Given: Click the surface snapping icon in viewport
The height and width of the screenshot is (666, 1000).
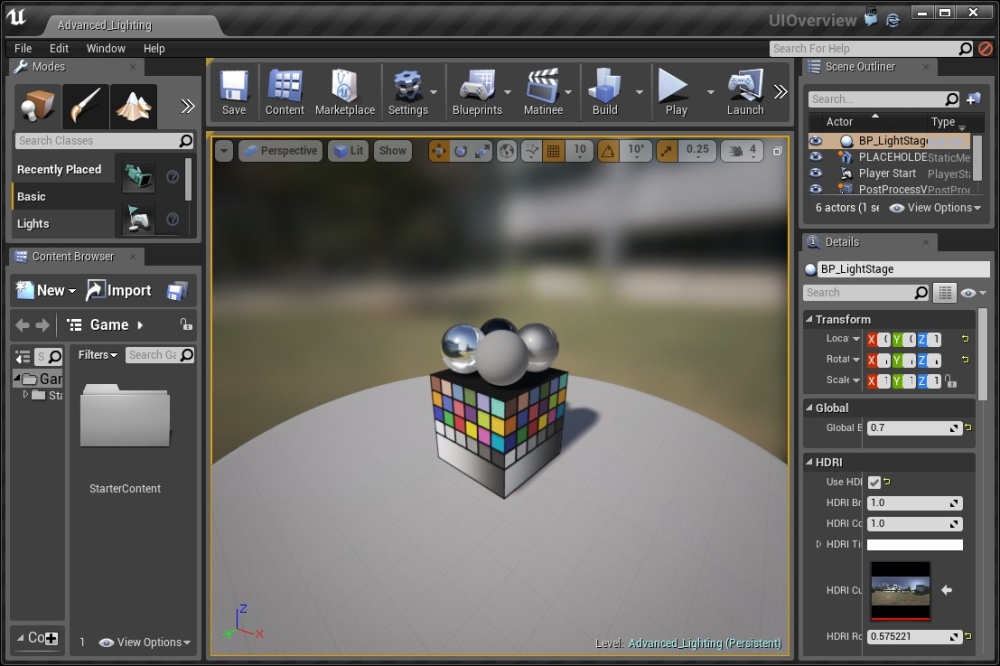Looking at the screenshot, I should [531, 151].
